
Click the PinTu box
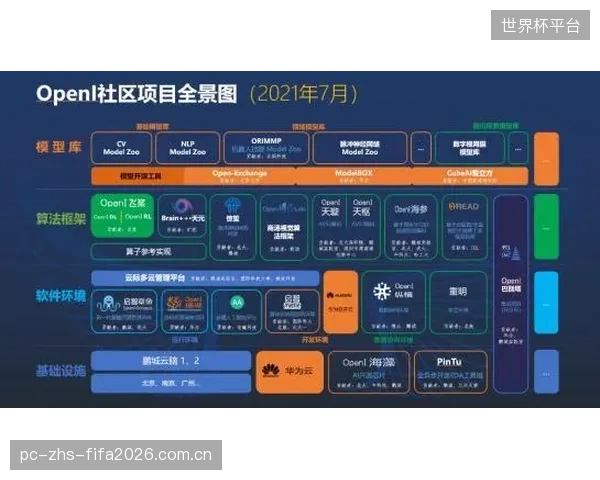(x=451, y=372)
